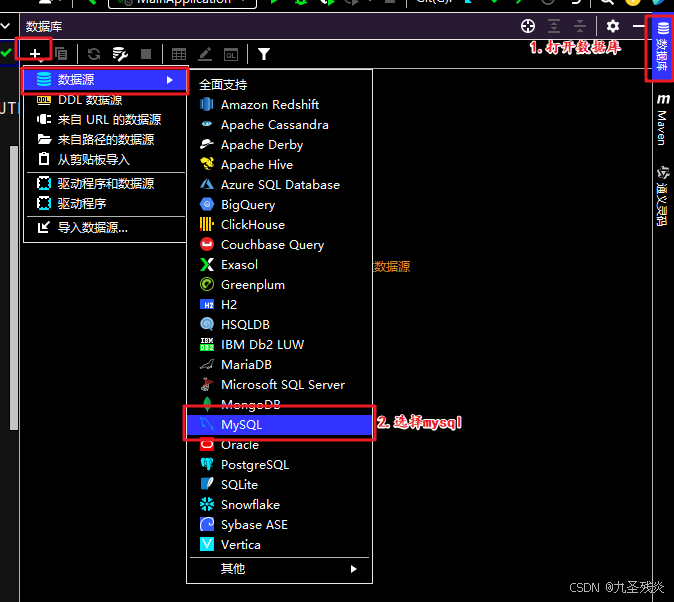Select Snowflake data source

coord(279,504)
